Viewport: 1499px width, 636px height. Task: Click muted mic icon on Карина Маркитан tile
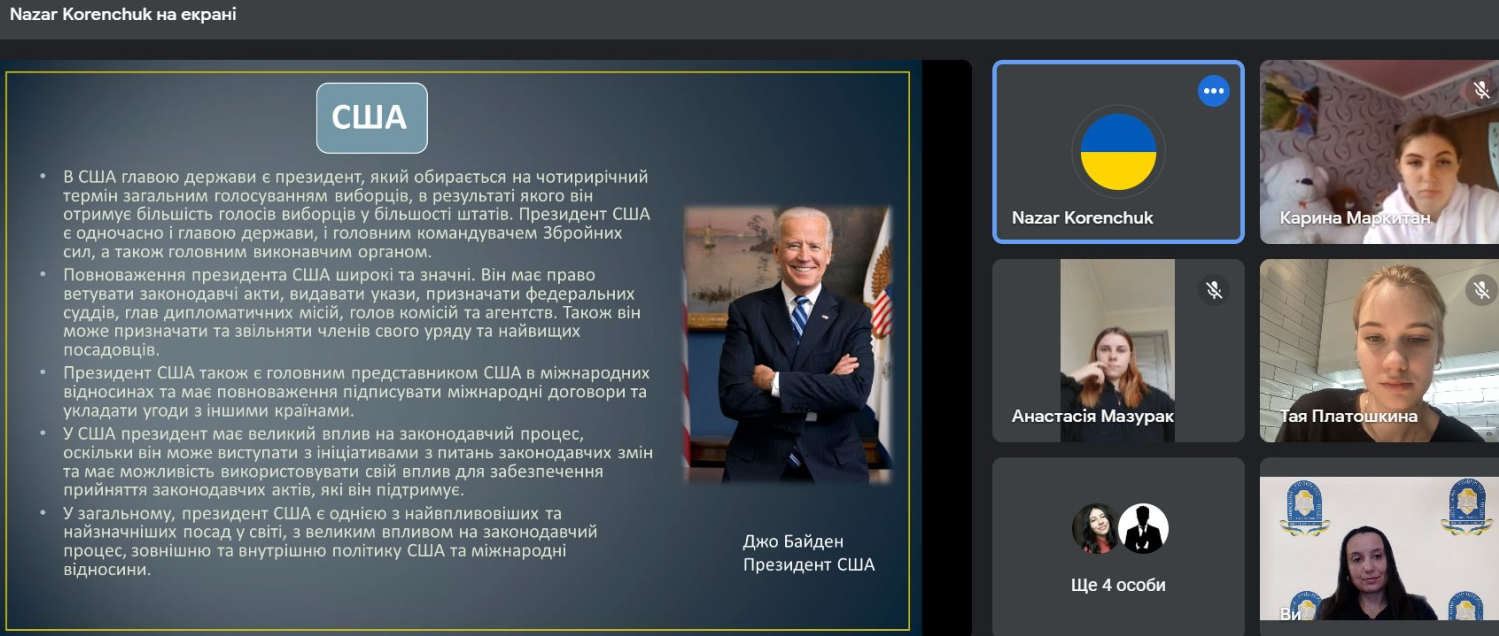point(1480,91)
